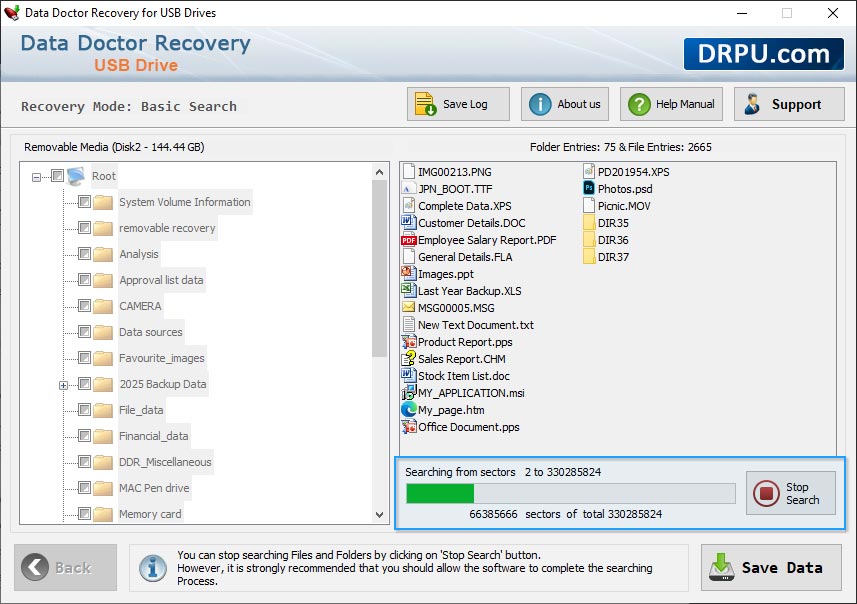857x604 pixels.
Task: Enable the Approval list data checkbox
Action: (x=84, y=279)
